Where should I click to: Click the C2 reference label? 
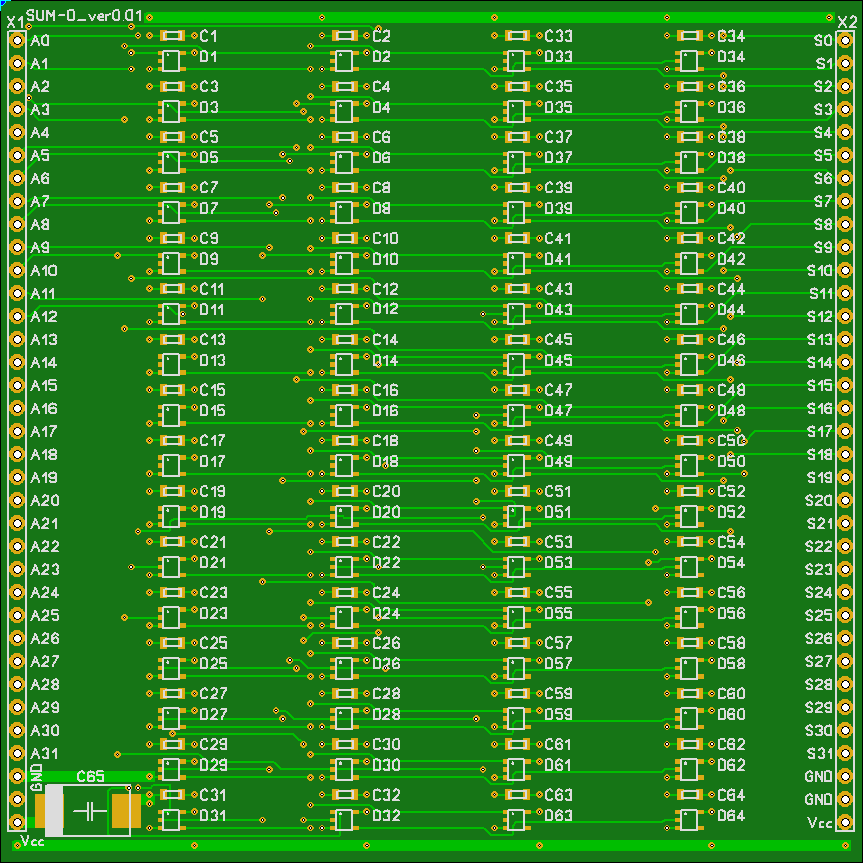(x=381, y=36)
